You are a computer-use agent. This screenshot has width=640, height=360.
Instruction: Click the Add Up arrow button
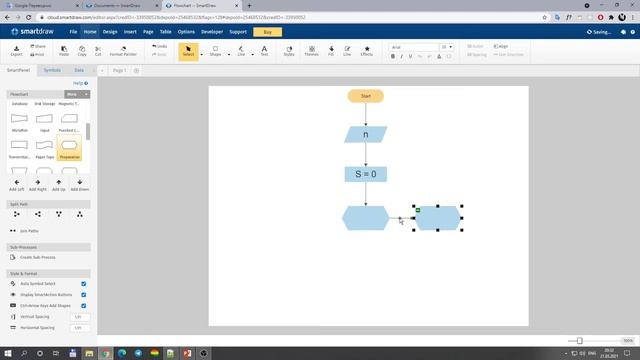coord(59,185)
